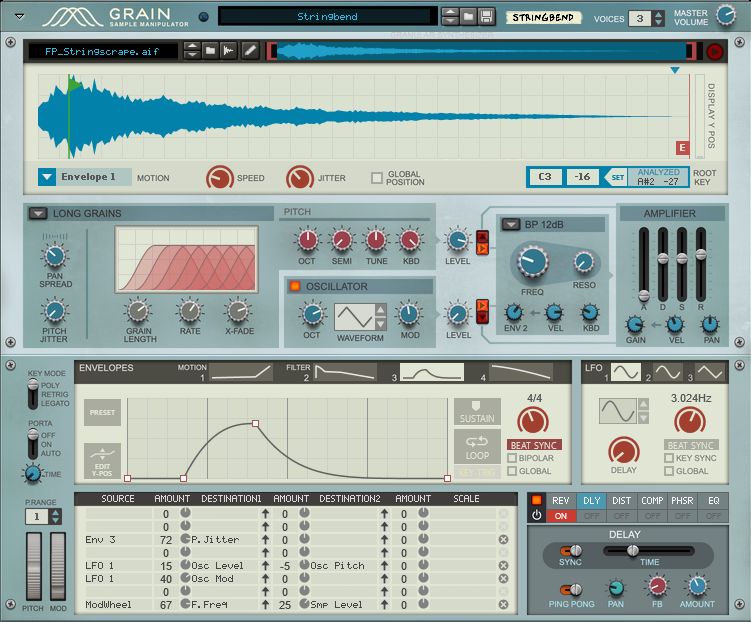Click the sample waveform edit icon
The image size is (751, 622).
point(228,51)
